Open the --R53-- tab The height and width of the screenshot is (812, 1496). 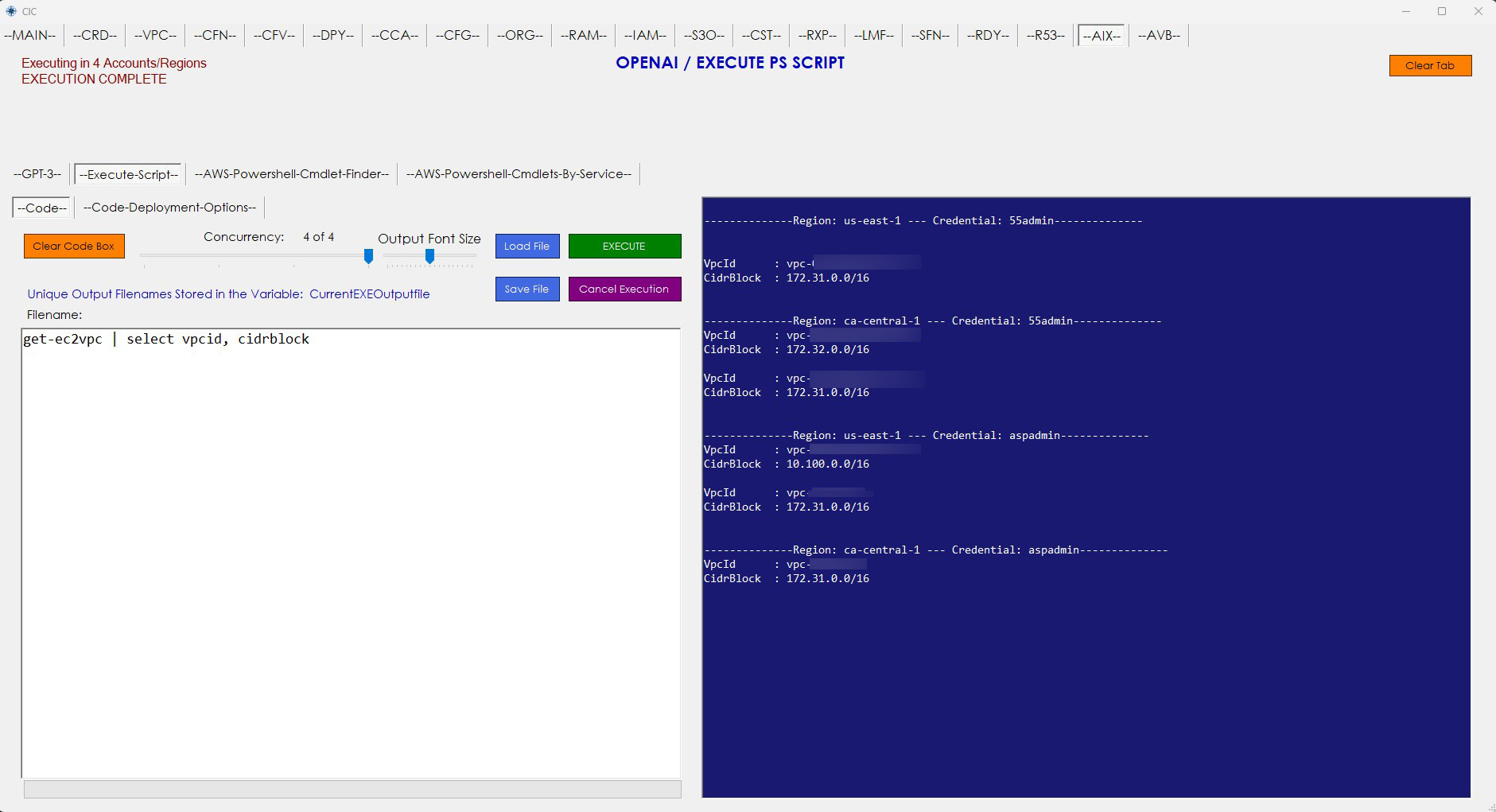[1045, 36]
